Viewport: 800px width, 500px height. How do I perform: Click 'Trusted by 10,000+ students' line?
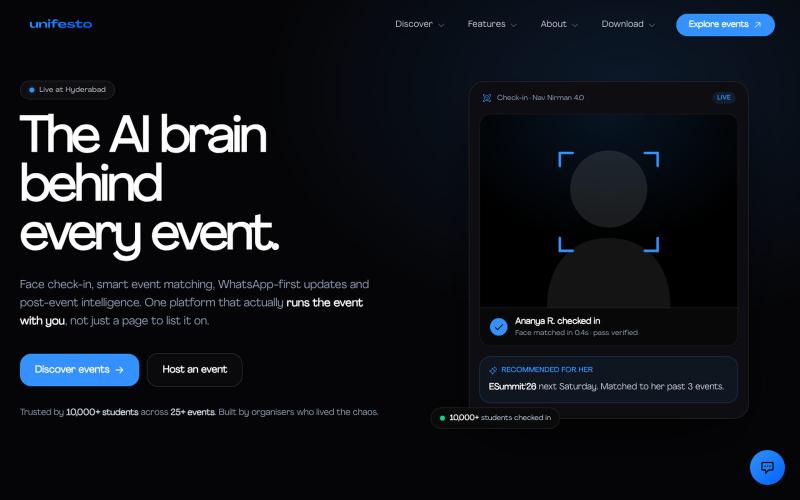(199, 412)
